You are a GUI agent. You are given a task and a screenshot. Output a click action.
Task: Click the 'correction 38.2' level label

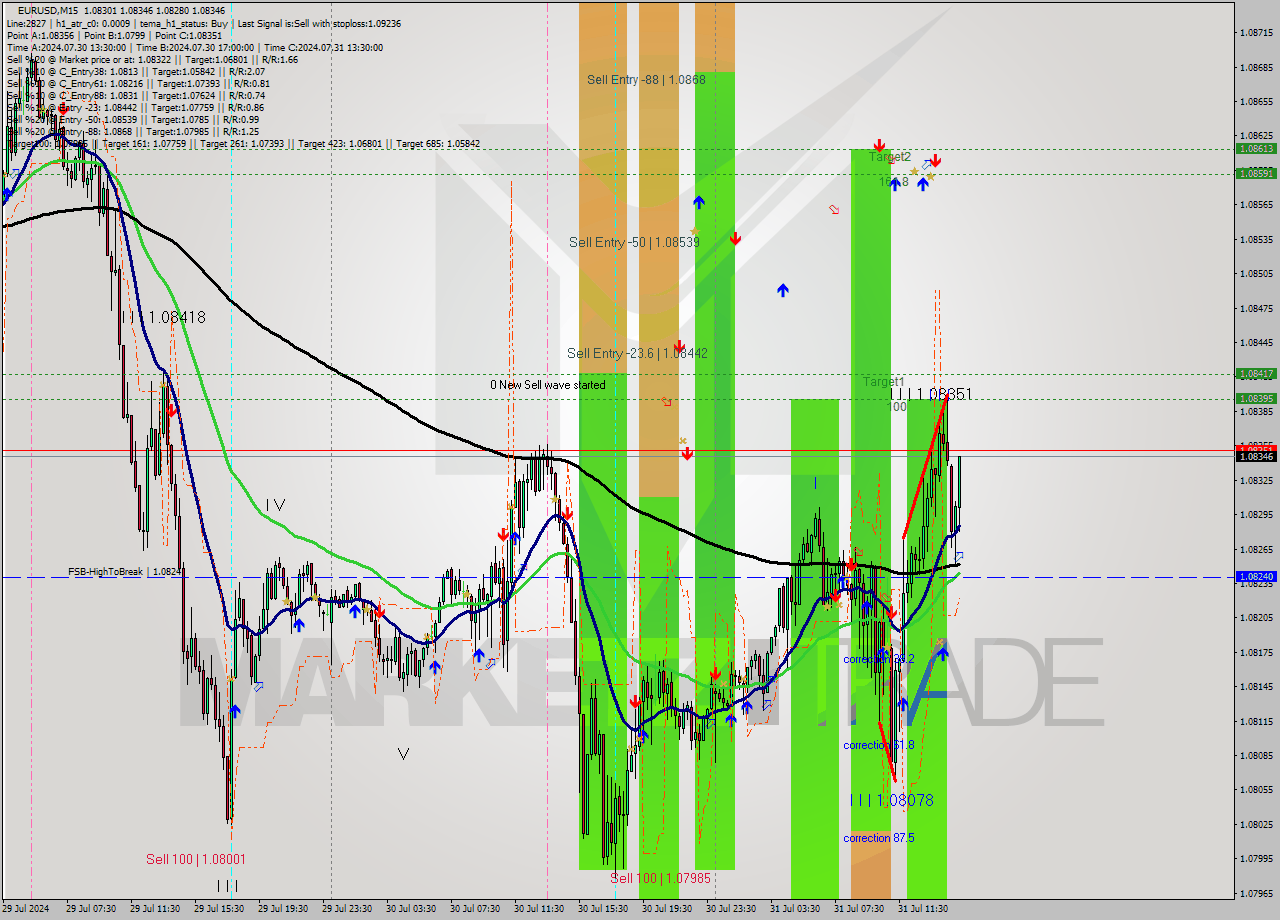(x=878, y=659)
